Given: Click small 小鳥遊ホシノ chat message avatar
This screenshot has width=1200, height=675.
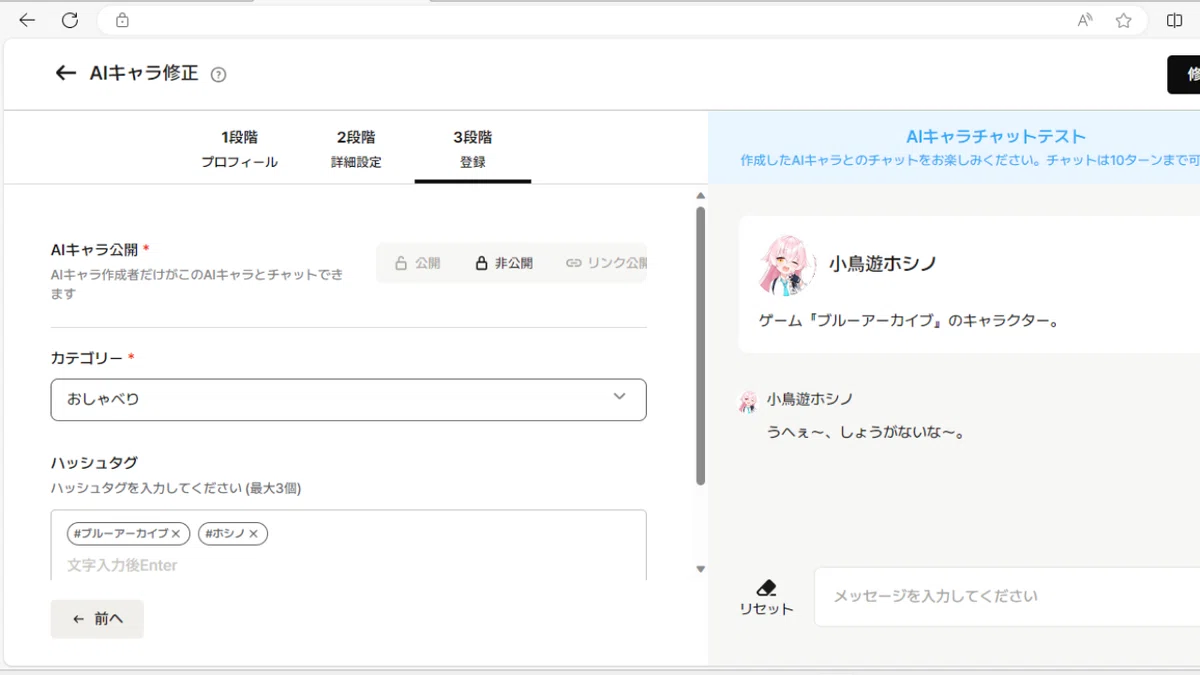Looking at the screenshot, I should [x=748, y=401].
